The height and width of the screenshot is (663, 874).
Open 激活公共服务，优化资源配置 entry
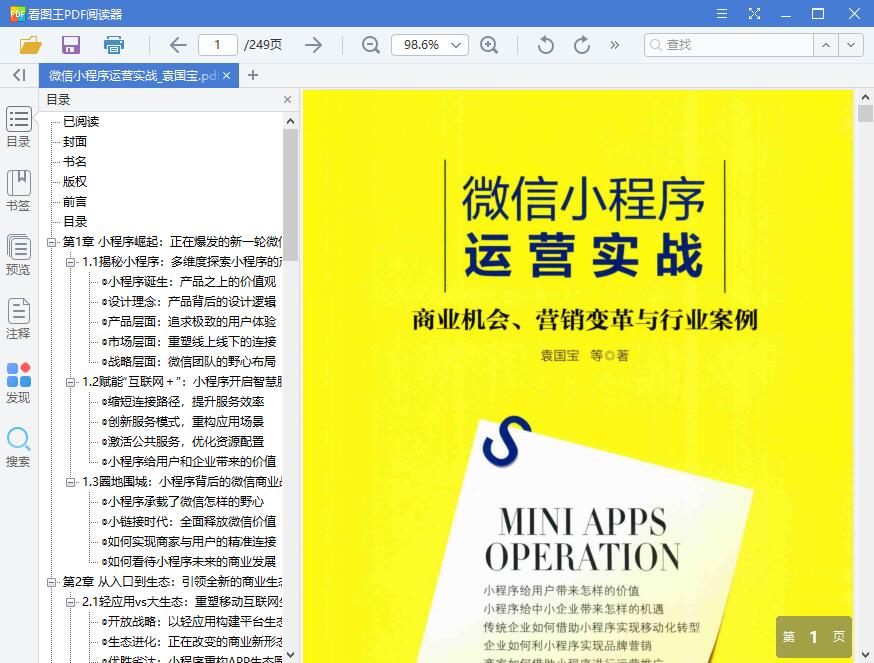pyautogui.click(x=183, y=442)
